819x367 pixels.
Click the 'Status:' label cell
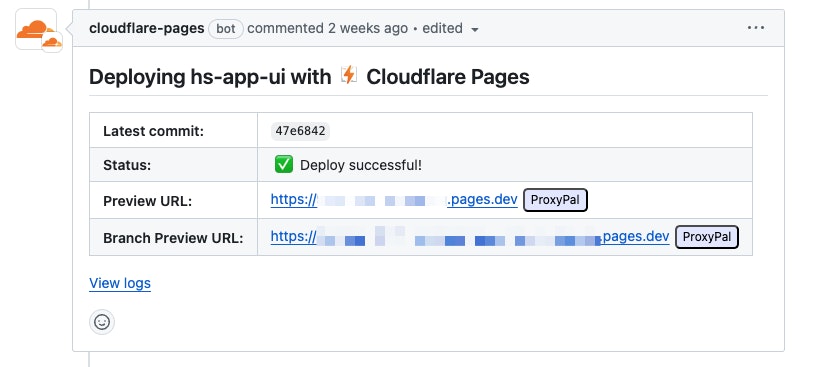[x=173, y=165]
